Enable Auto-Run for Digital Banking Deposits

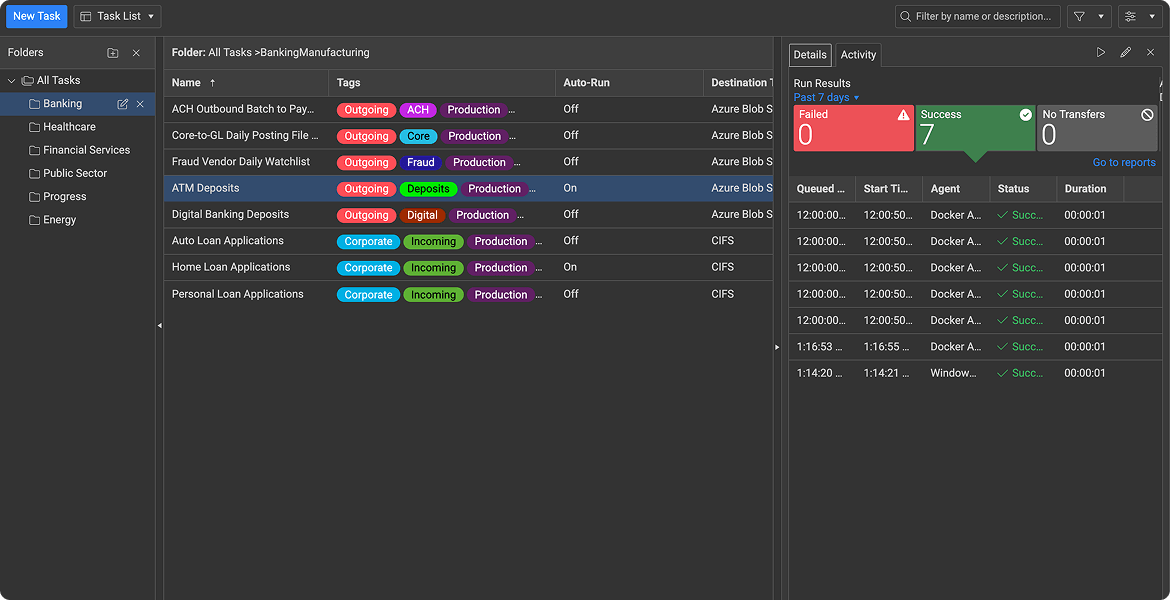tap(573, 214)
